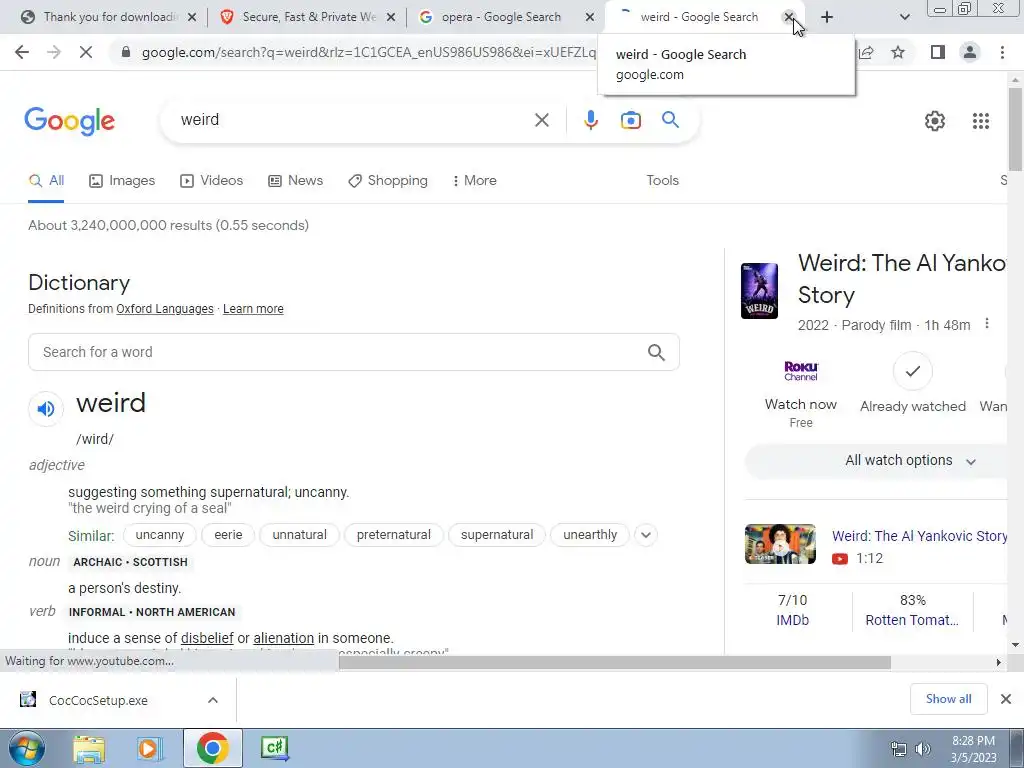Show all downloads
The height and width of the screenshot is (768, 1024).
click(948, 699)
